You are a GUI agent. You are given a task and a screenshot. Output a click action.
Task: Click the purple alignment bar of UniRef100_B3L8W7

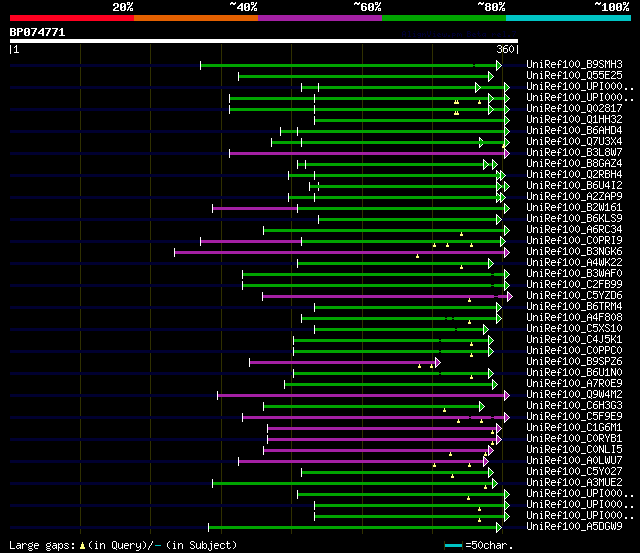tap(367, 153)
